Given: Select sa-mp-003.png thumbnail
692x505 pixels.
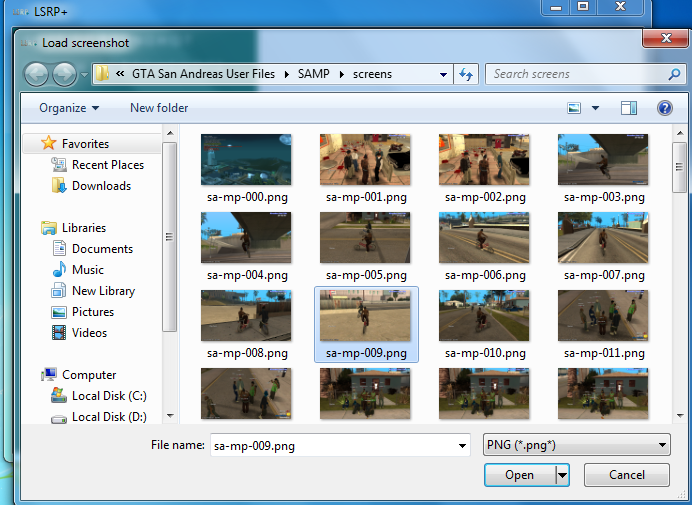Looking at the screenshot, I should click(x=603, y=160).
